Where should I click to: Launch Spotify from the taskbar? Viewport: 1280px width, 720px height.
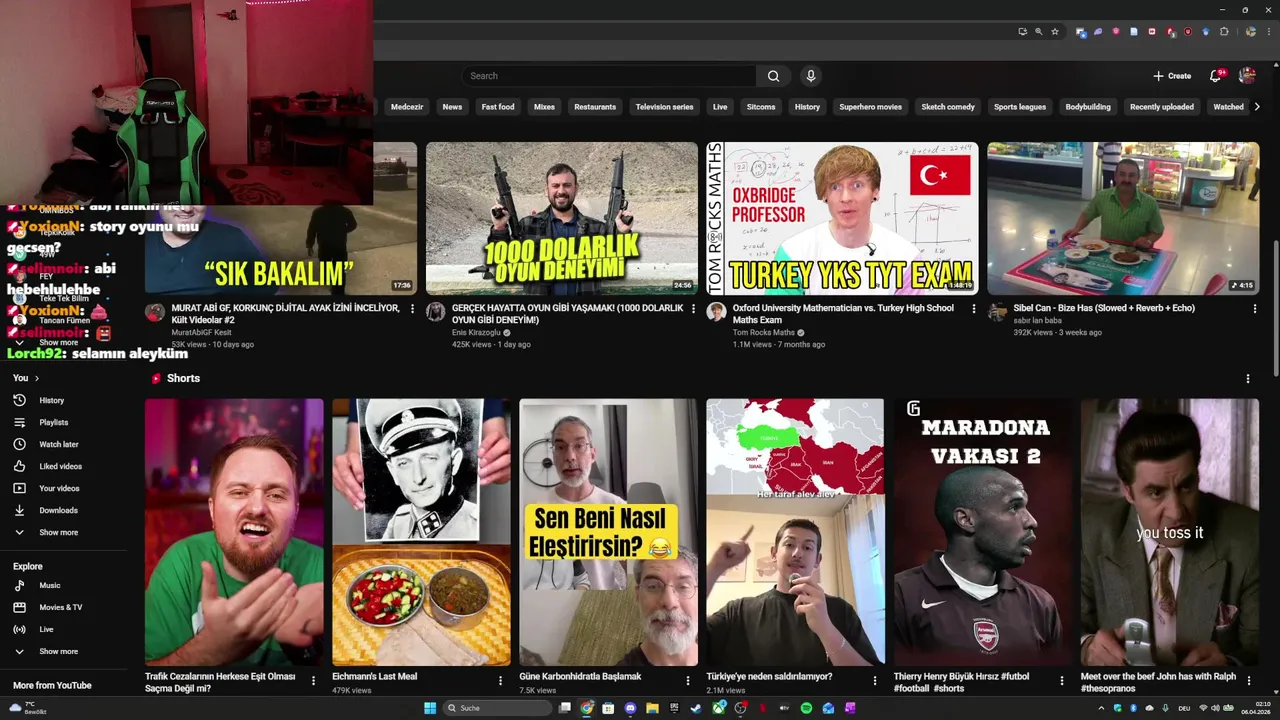click(x=806, y=708)
